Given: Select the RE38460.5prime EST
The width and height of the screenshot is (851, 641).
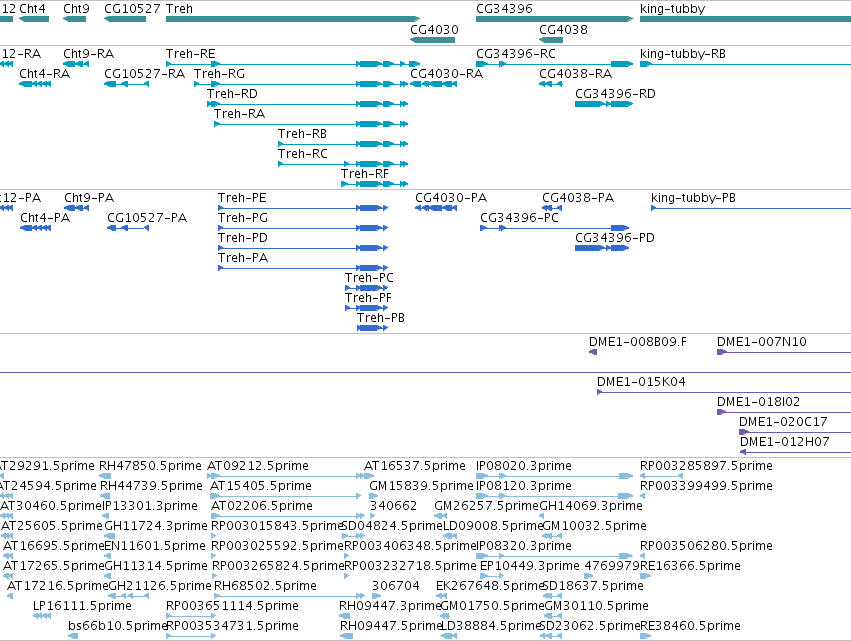Looking at the screenshot, I should click(645, 636).
